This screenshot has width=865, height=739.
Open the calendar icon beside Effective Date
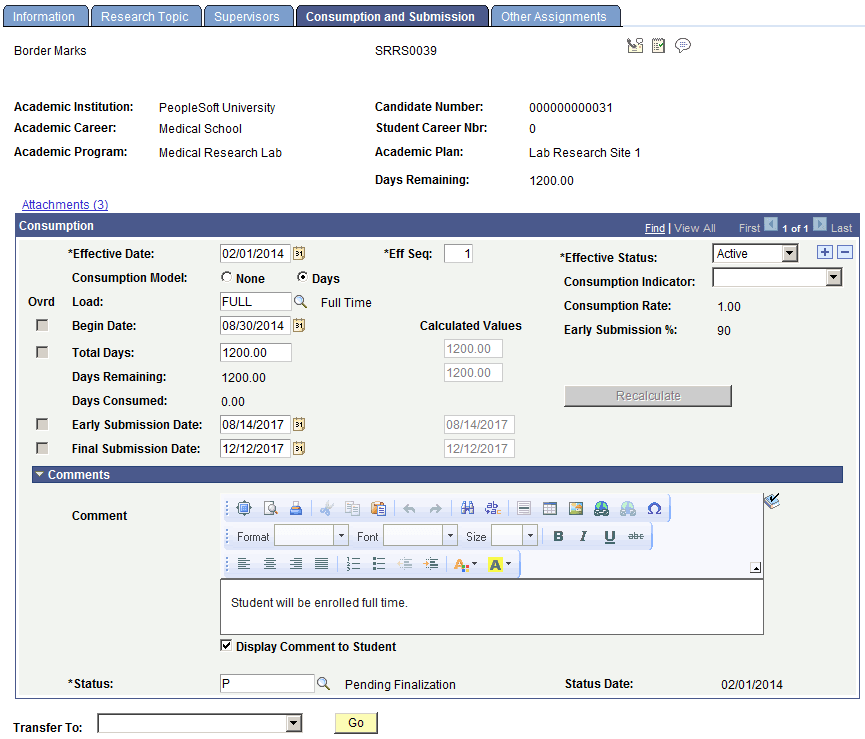click(298, 253)
